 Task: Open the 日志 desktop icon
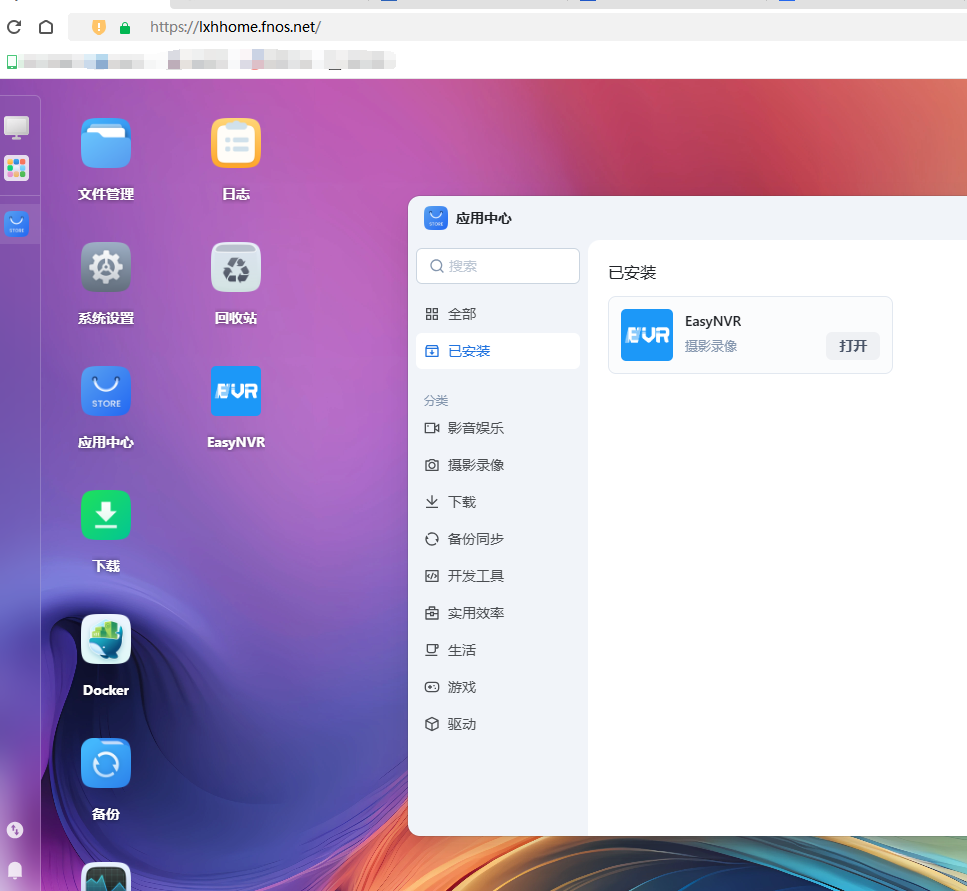tap(236, 143)
